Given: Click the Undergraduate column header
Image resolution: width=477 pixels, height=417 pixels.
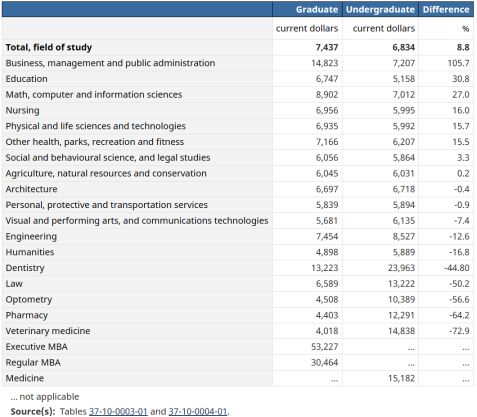Looking at the screenshot, I should click(380, 9).
